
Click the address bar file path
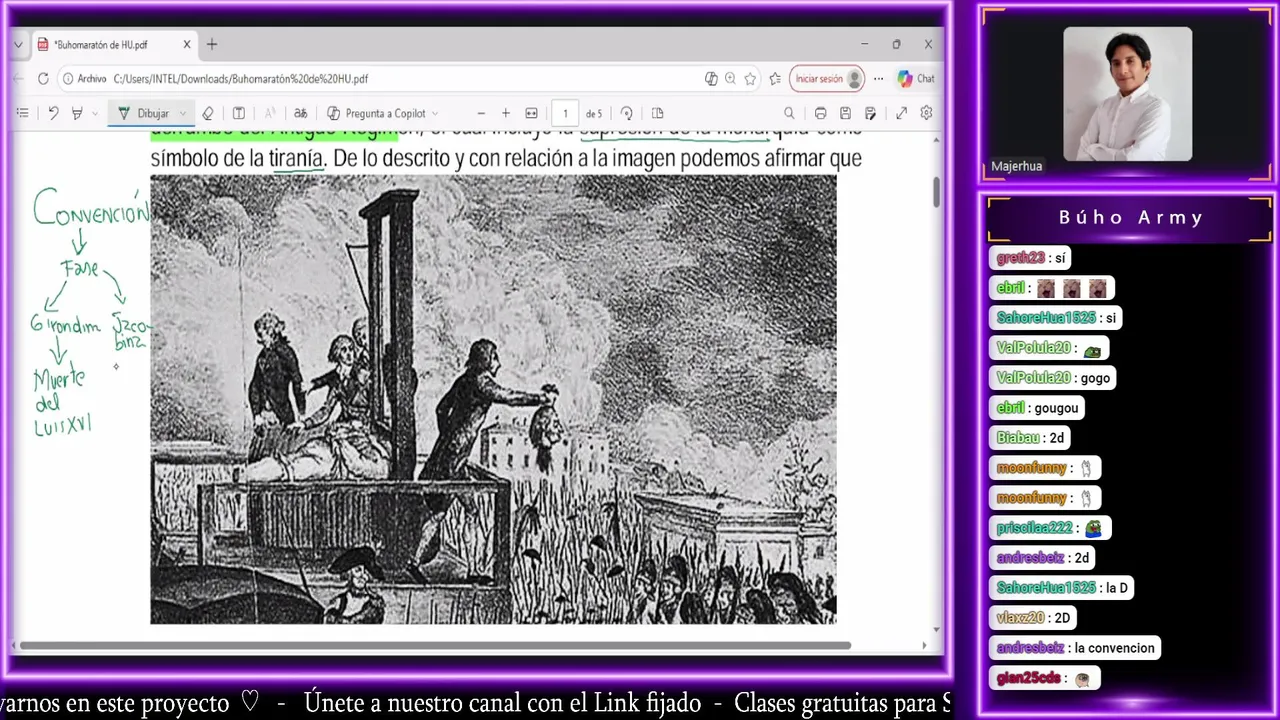pos(240,78)
